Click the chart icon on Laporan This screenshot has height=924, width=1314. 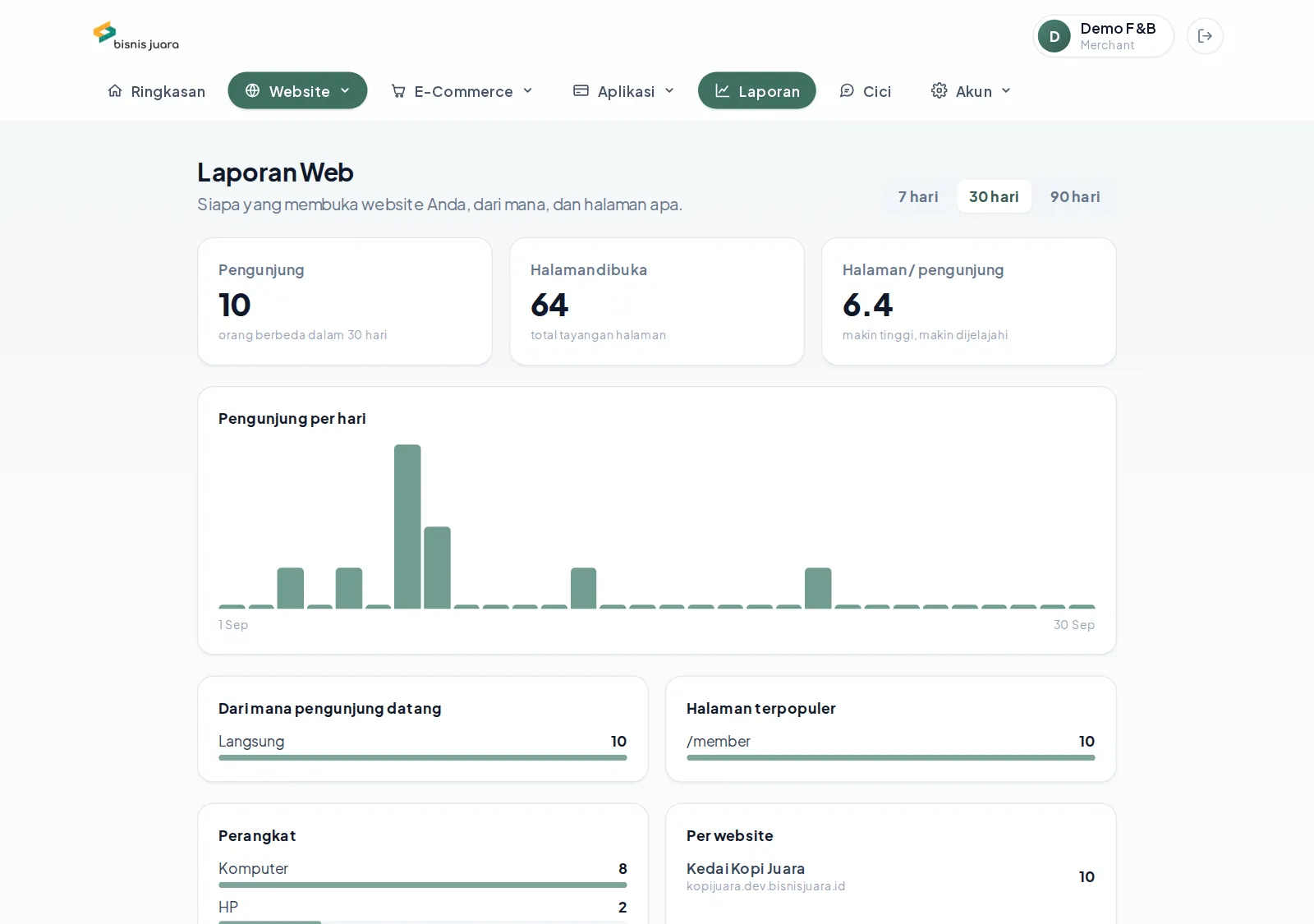click(x=722, y=90)
